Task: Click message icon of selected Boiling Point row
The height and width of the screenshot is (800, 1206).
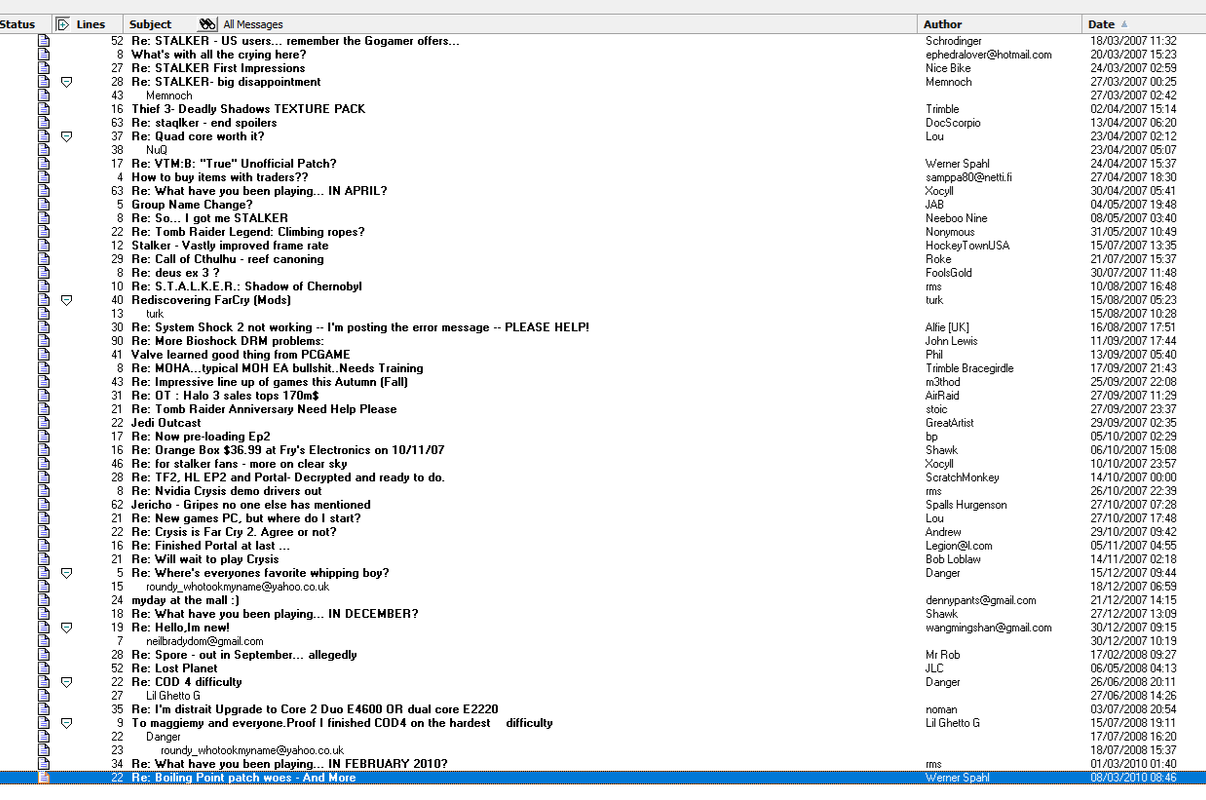Action: click(43, 778)
